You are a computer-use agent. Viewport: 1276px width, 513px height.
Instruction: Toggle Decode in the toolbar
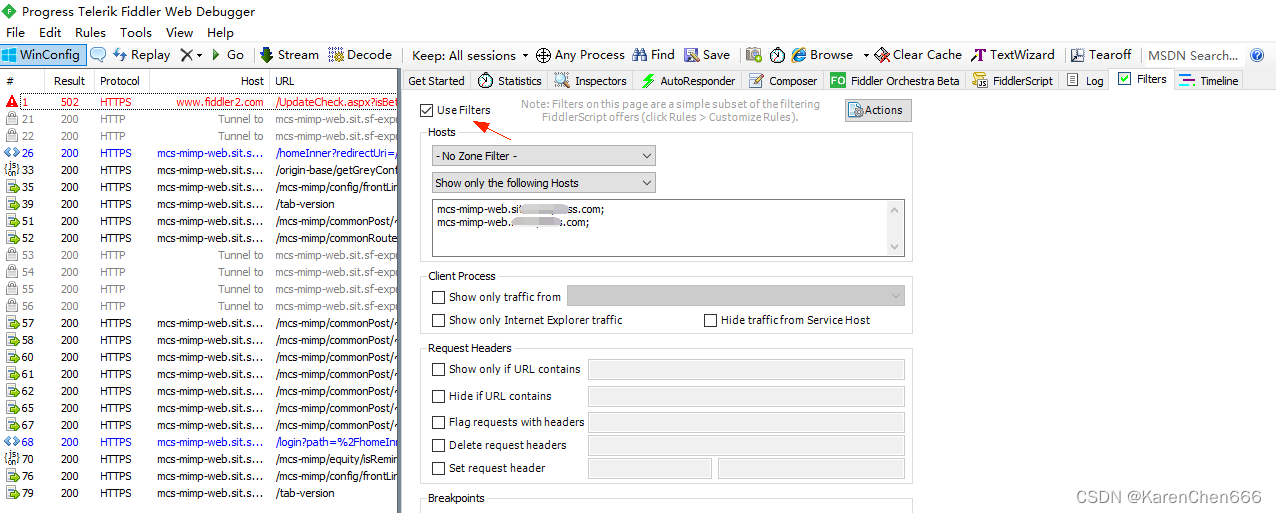point(360,55)
